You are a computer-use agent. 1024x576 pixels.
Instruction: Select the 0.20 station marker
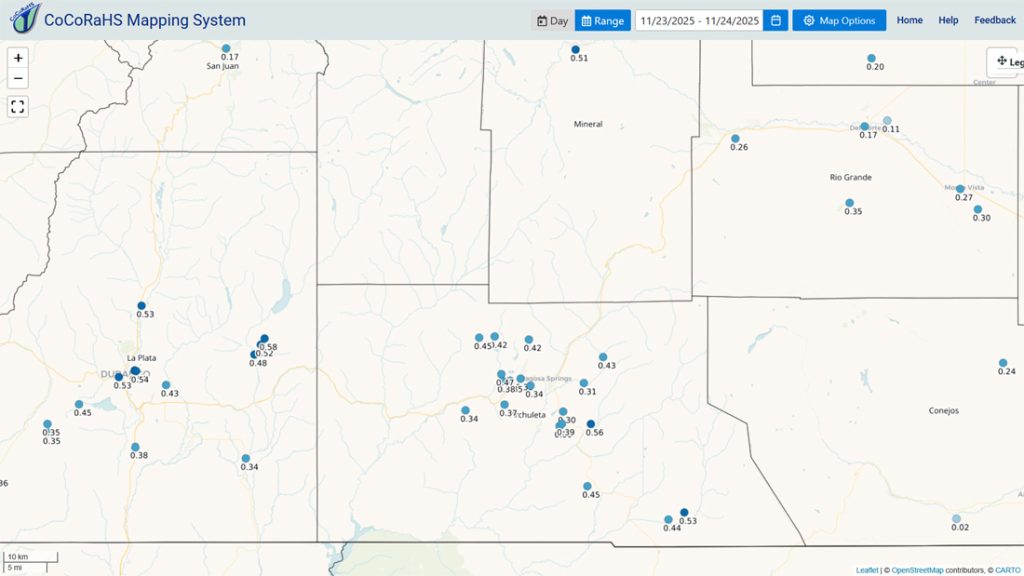click(x=871, y=58)
